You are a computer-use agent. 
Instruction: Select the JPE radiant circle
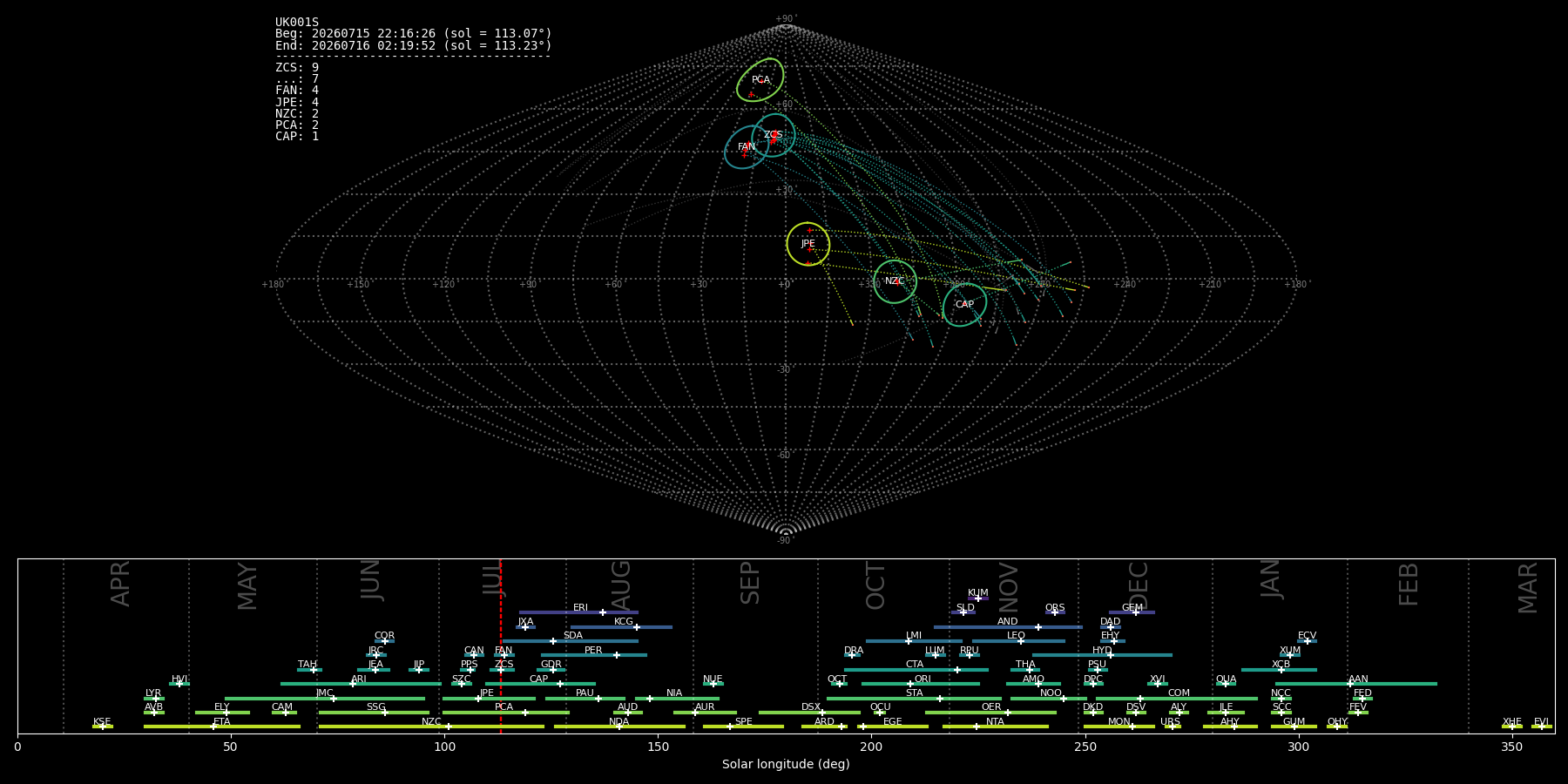click(808, 244)
